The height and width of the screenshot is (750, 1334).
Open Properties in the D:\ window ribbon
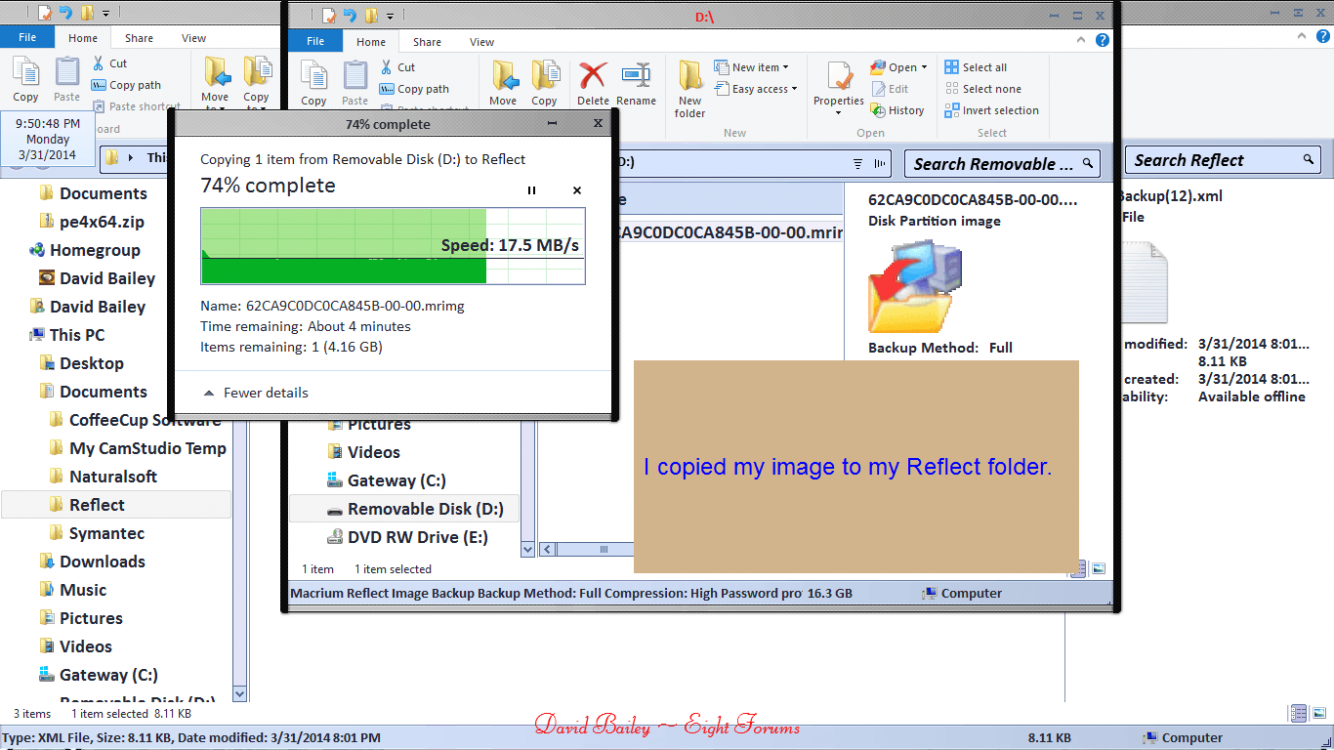pyautogui.click(x=839, y=88)
